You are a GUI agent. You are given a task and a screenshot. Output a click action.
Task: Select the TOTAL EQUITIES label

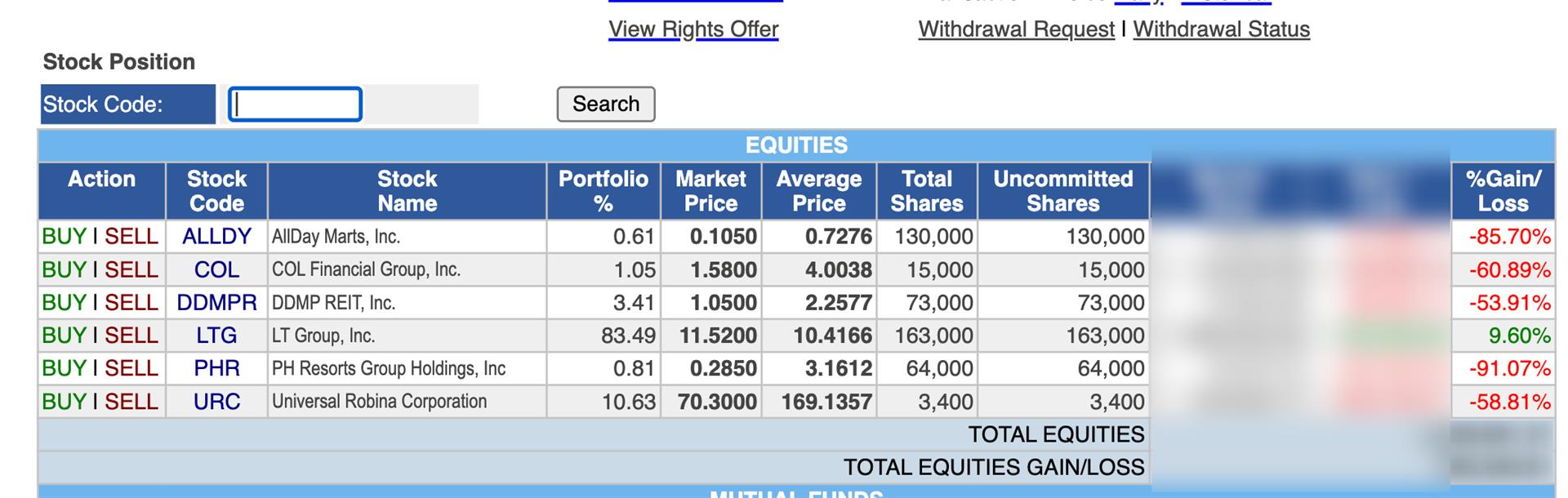[x=1057, y=434]
